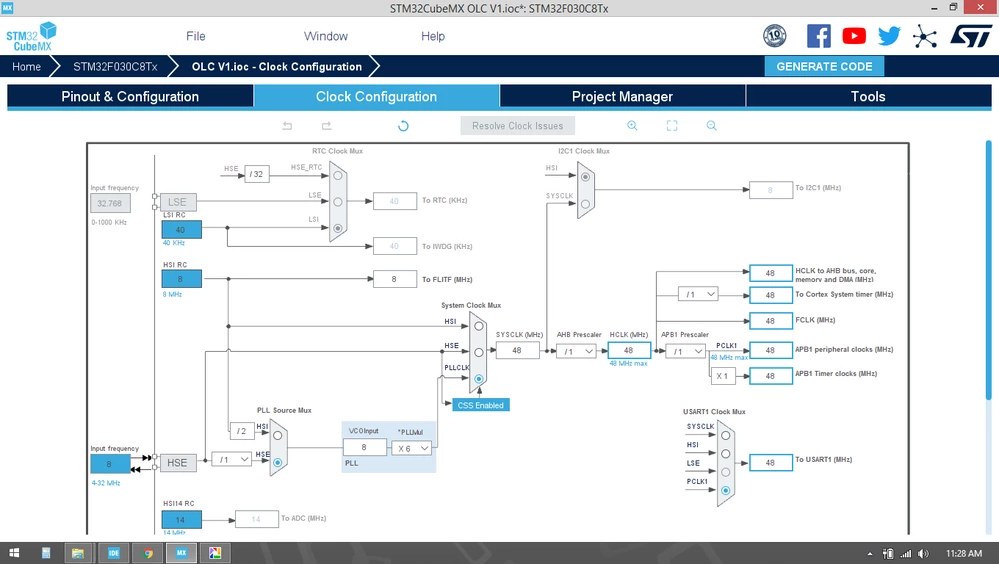Viewport: 999px width, 564px height.
Task: Select HSI in I2C1 Clock Mux
Action: click(586, 177)
